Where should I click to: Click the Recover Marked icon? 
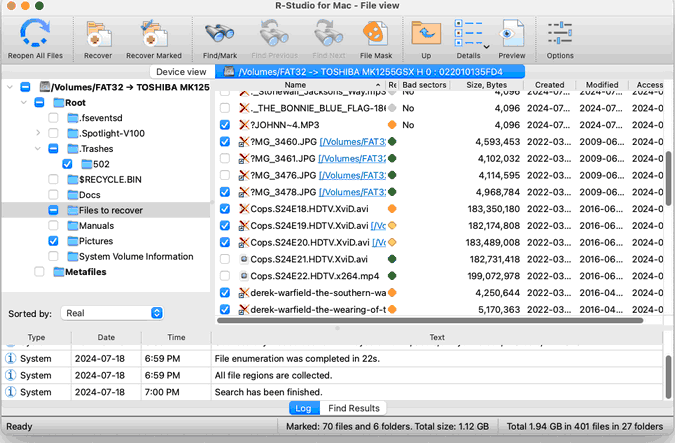tap(154, 34)
